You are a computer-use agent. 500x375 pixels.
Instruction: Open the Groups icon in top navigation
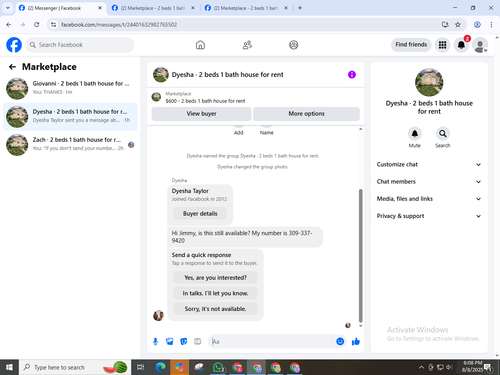tap(294, 45)
